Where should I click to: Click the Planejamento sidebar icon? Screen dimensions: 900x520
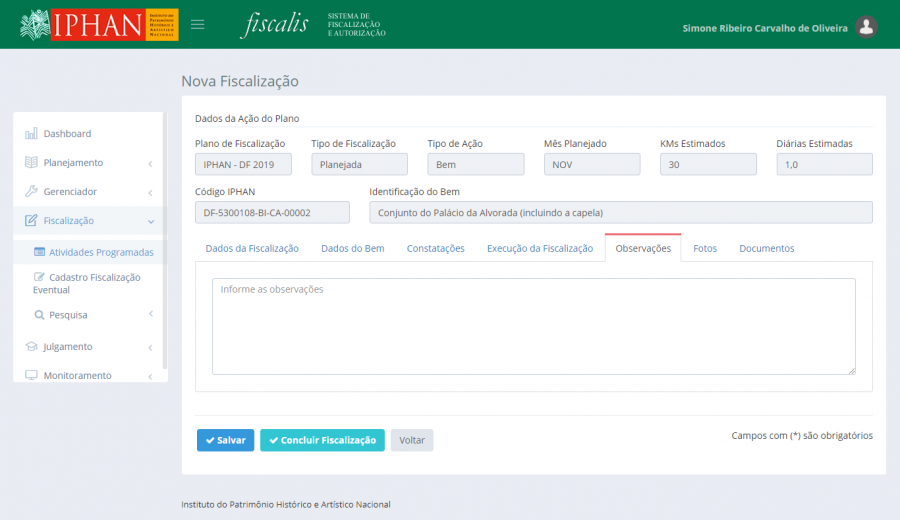[x=31, y=163]
